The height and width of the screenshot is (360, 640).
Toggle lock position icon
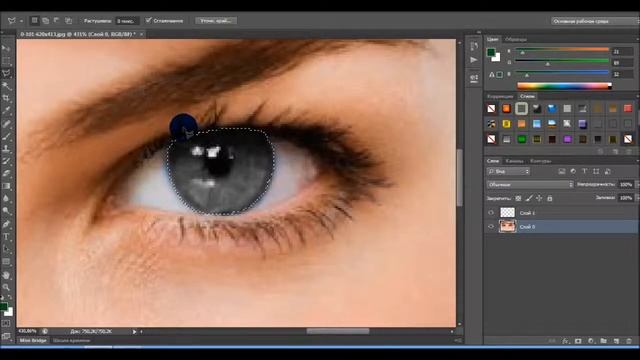[x=539, y=198]
